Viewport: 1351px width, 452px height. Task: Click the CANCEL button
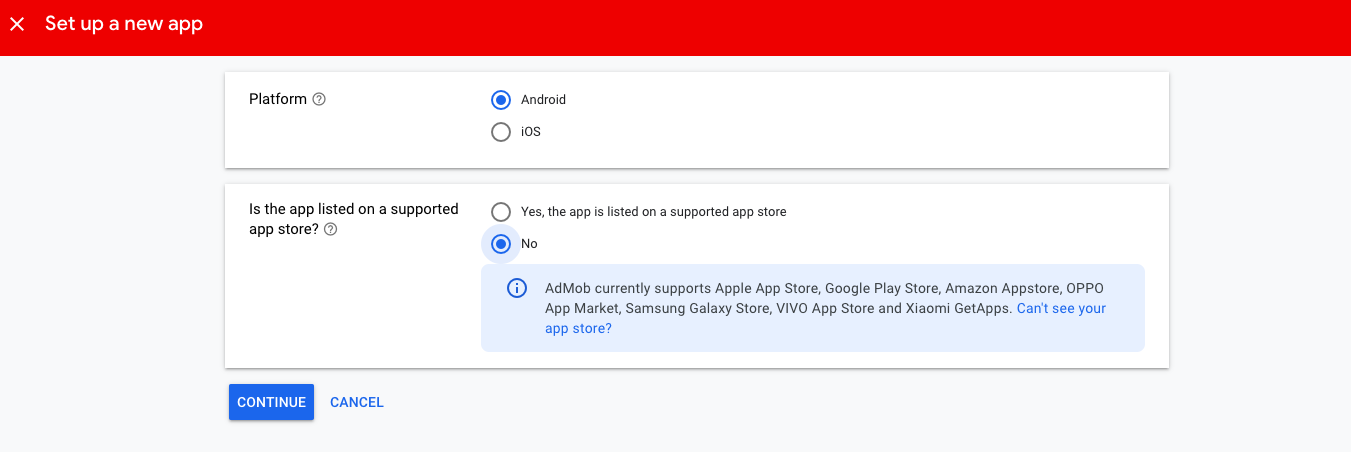coord(357,402)
